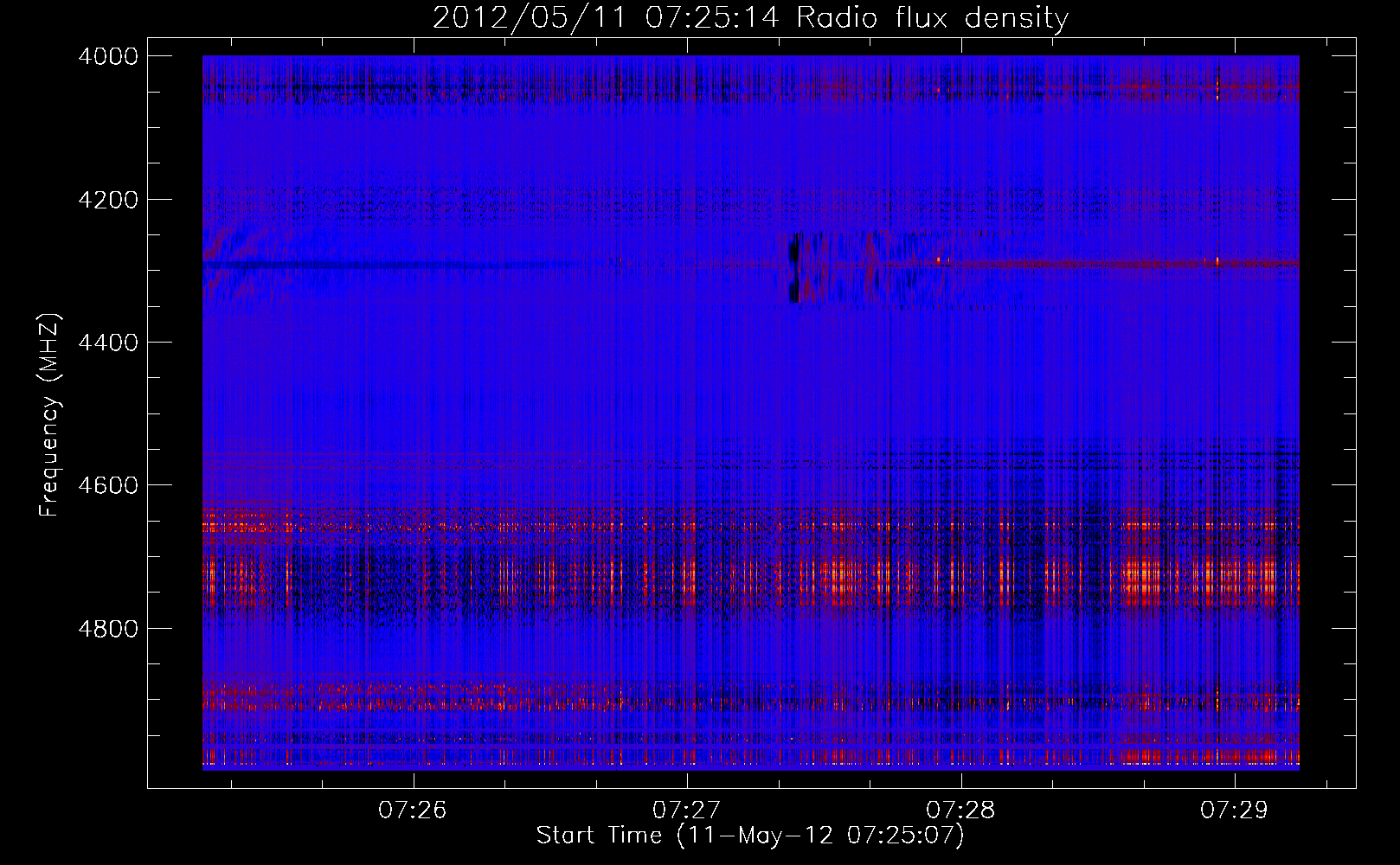
Task: Click the 'Frequency (MHZ)' axis label
Action: pyautogui.click(x=50, y=415)
